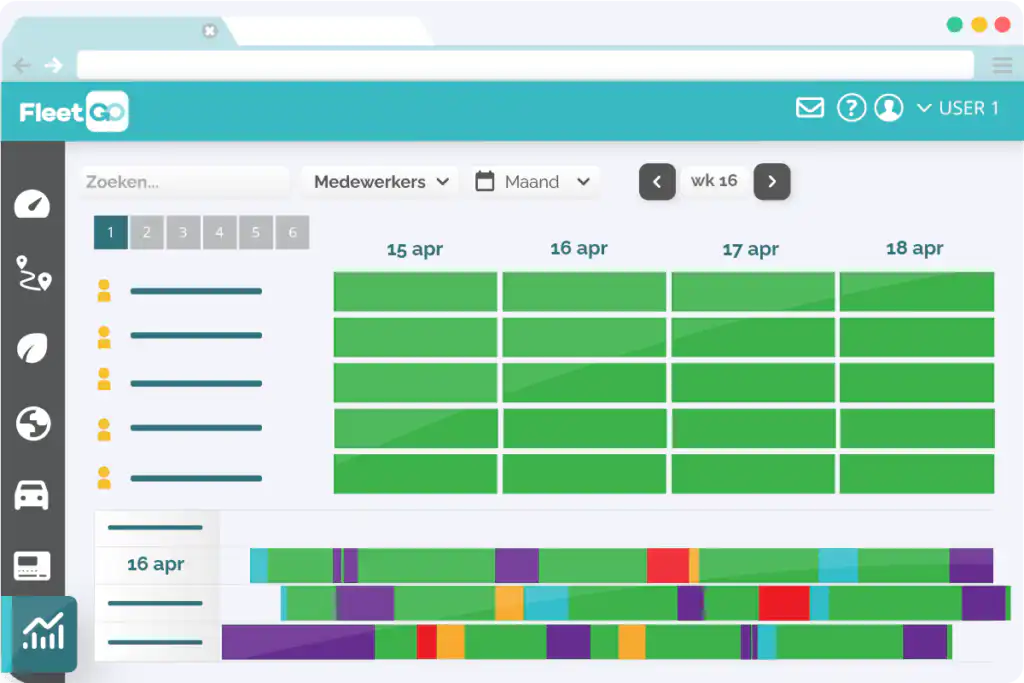This screenshot has height=683, width=1024.
Task: Go to page 2 tab
Action: [147, 232]
